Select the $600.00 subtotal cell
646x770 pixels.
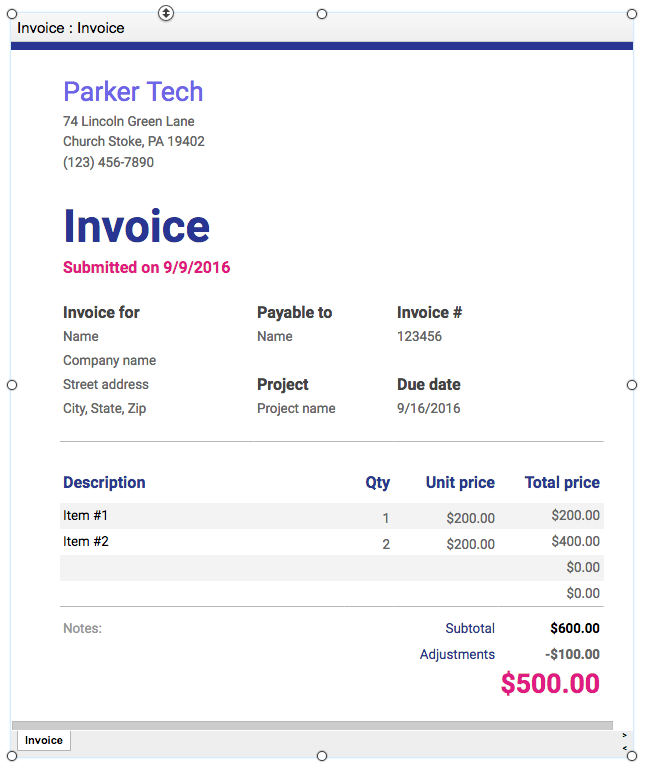(575, 628)
